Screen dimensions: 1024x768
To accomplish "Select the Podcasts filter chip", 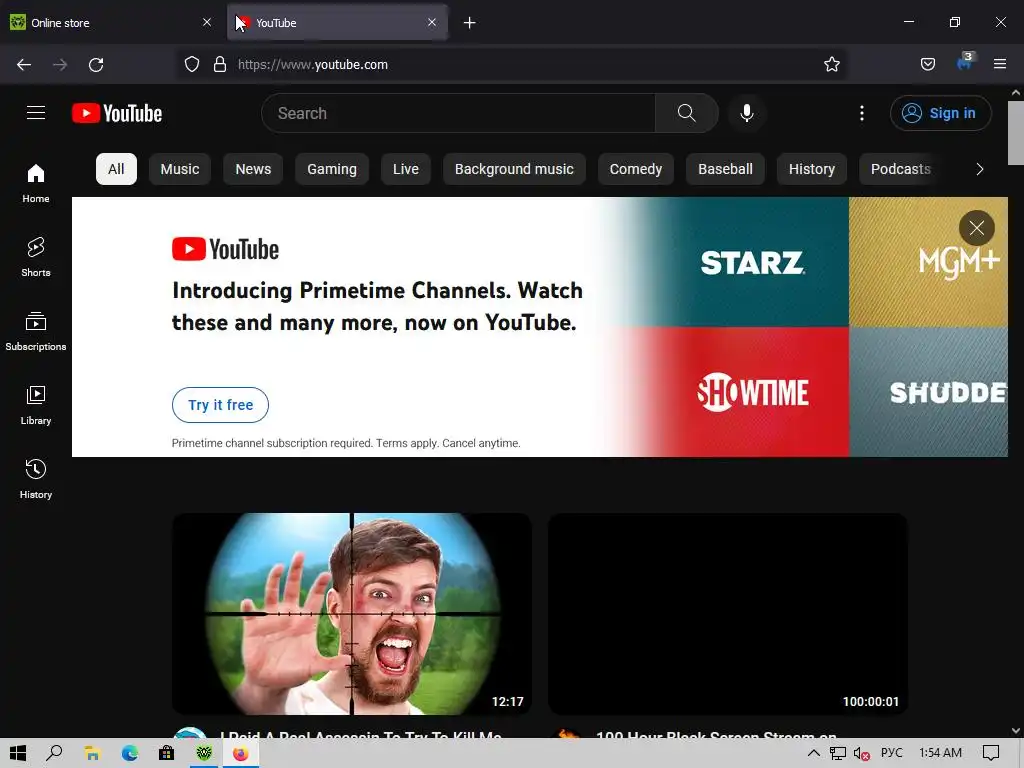I will [x=900, y=169].
